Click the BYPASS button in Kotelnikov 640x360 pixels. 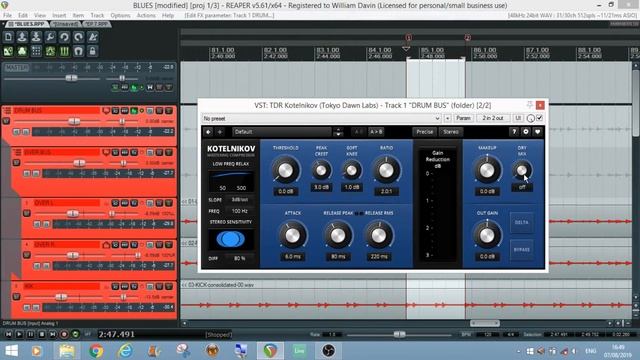521,249
